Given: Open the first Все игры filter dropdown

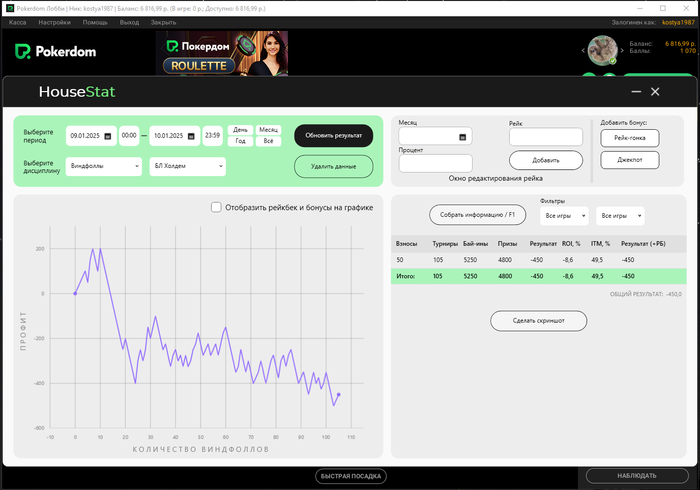Looking at the screenshot, I should tap(564, 216).
